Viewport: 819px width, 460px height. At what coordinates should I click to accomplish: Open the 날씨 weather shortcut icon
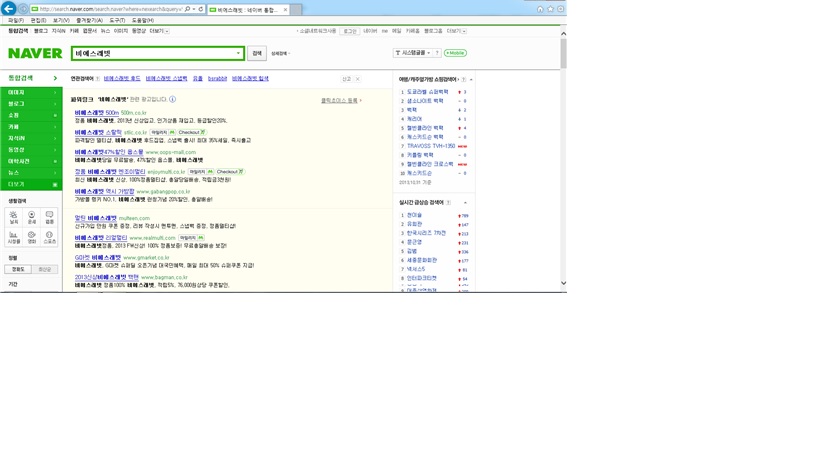pos(14,217)
